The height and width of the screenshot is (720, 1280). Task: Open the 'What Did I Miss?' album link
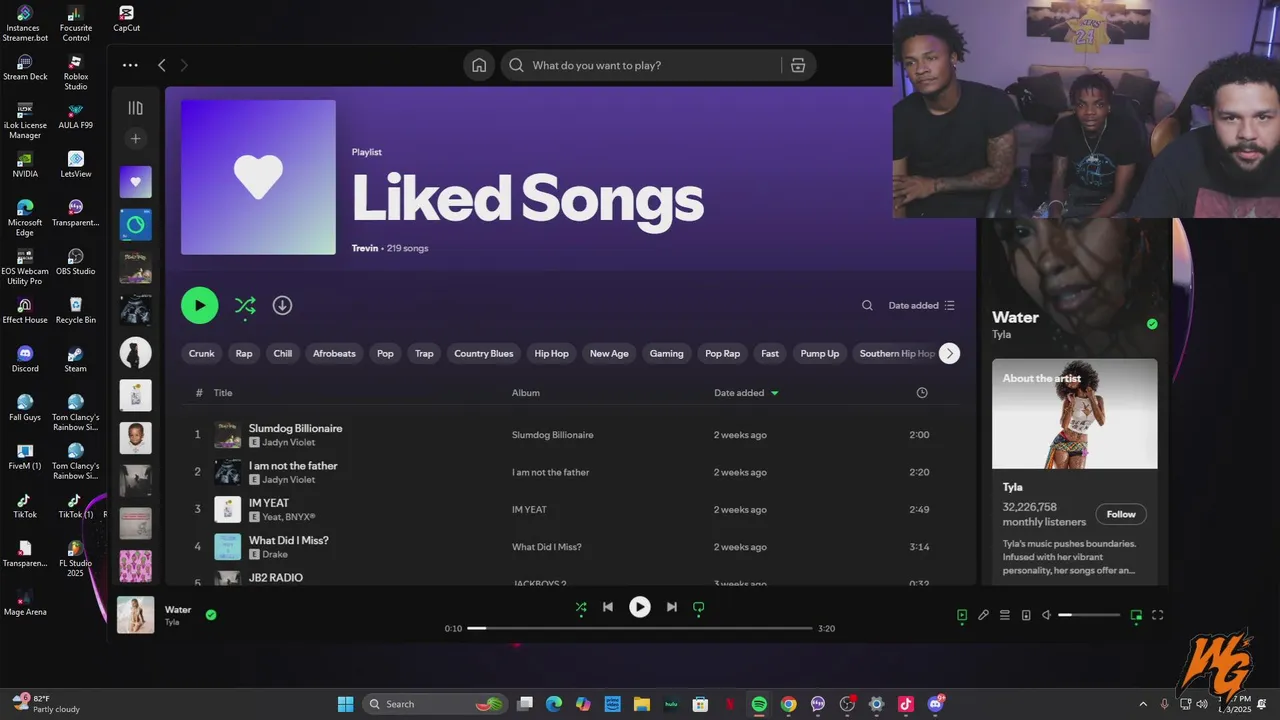pos(547,547)
